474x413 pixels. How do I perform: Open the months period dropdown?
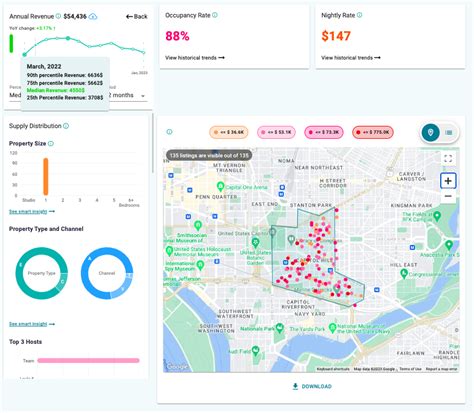pos(128,96)
